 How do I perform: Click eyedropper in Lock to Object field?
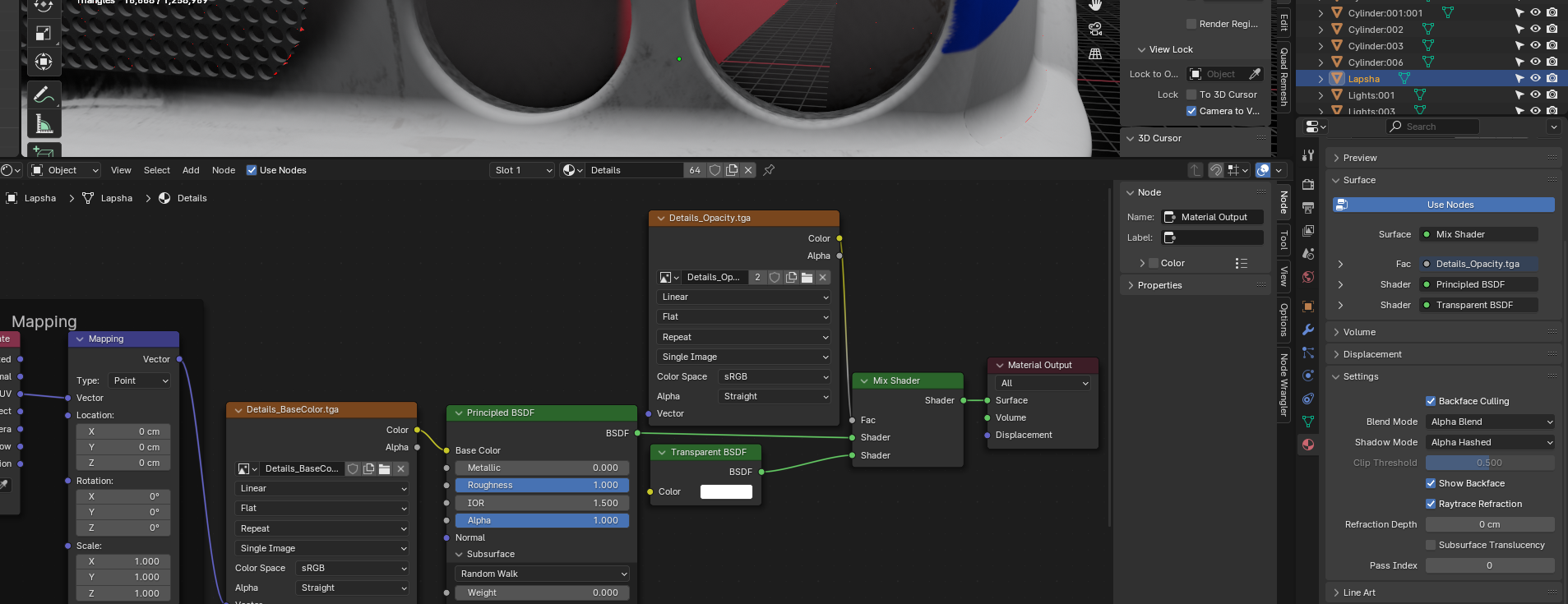point(1255,74)
